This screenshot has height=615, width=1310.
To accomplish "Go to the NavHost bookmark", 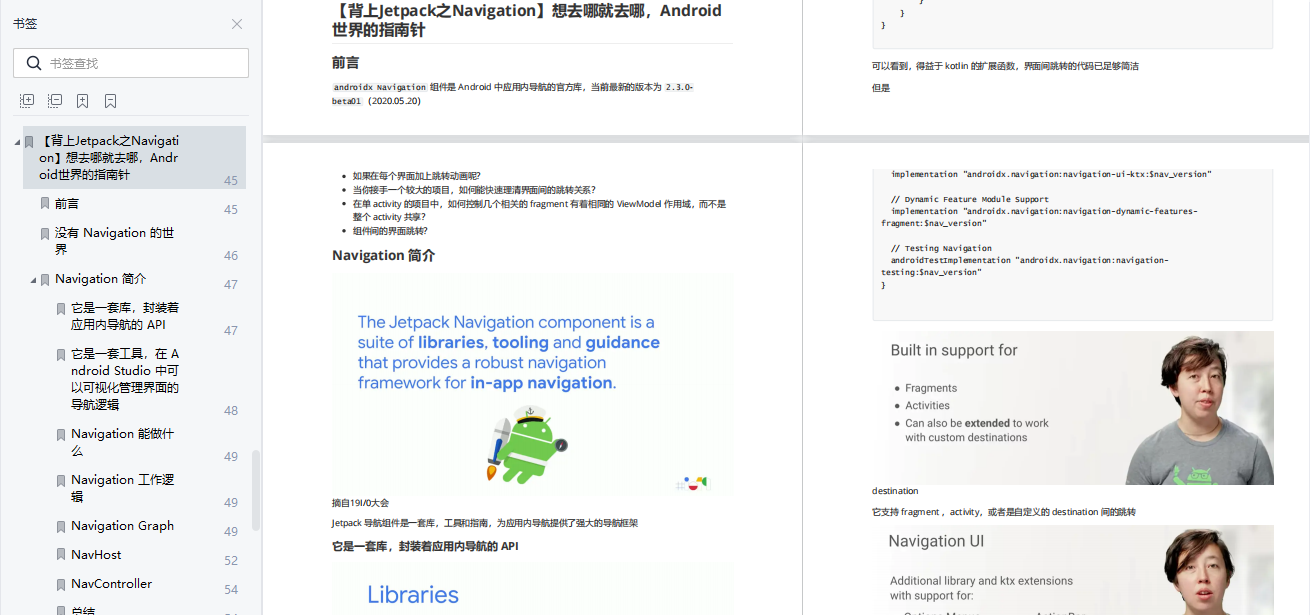I will (x=97, y=554).
